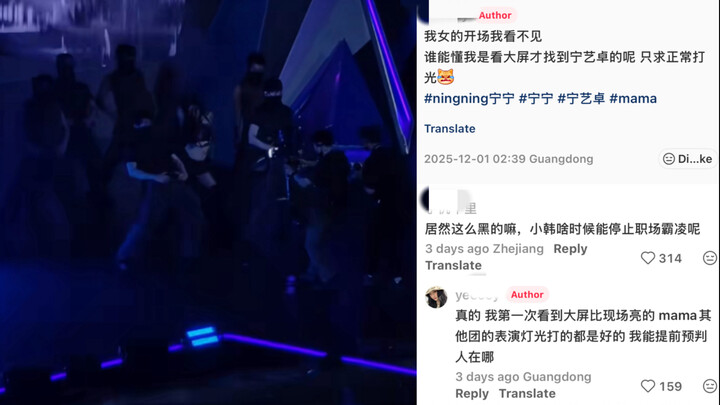
Task: Click the Author badge above the caption
Action: click(495, 15)
